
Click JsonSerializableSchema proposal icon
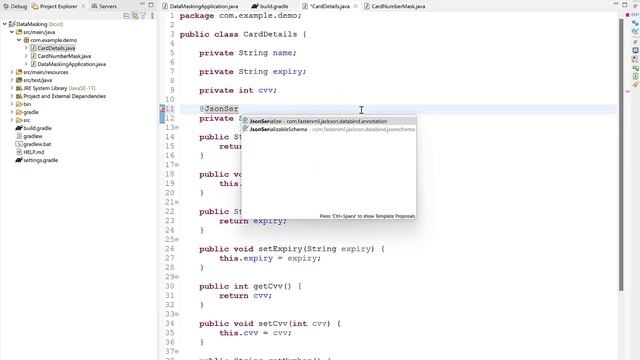point(245,129)
